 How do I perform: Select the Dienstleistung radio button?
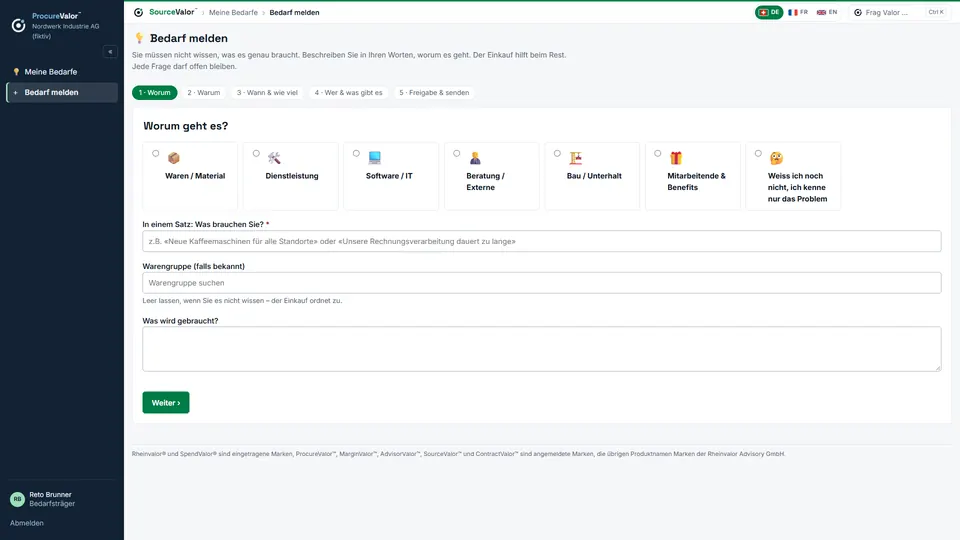click(256, 154)
